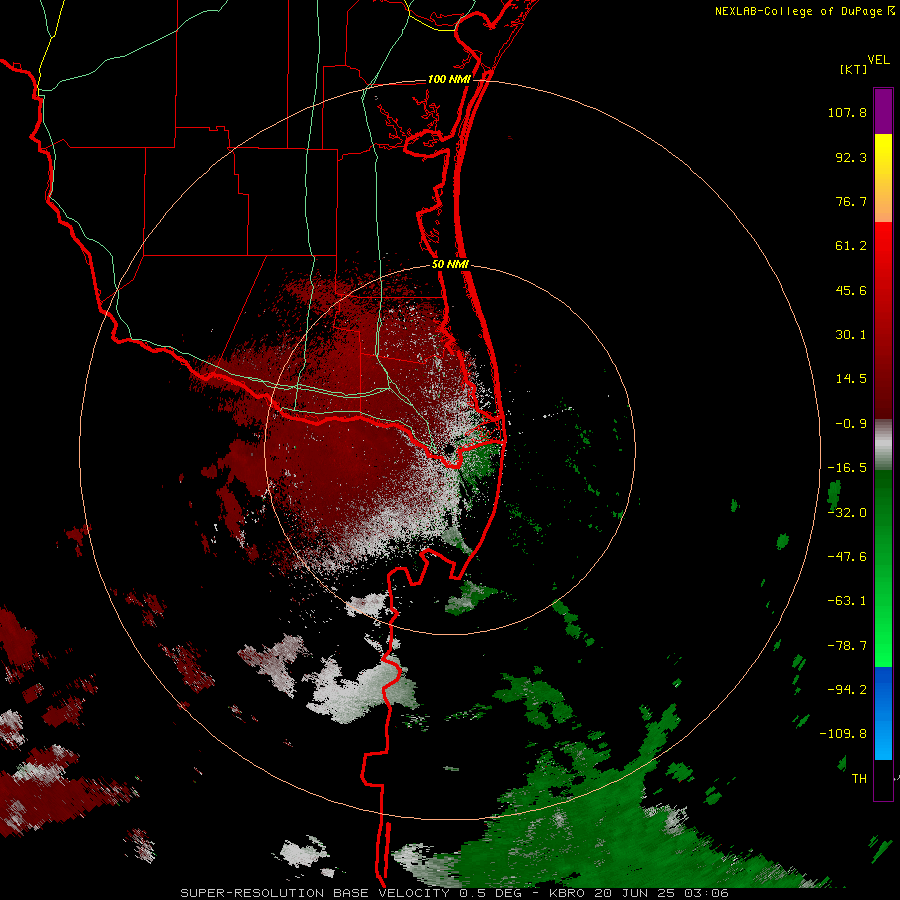Click the -0.9 velocity legend value
This screenshot has width=900, height=900.
click(x=851, y=424)
